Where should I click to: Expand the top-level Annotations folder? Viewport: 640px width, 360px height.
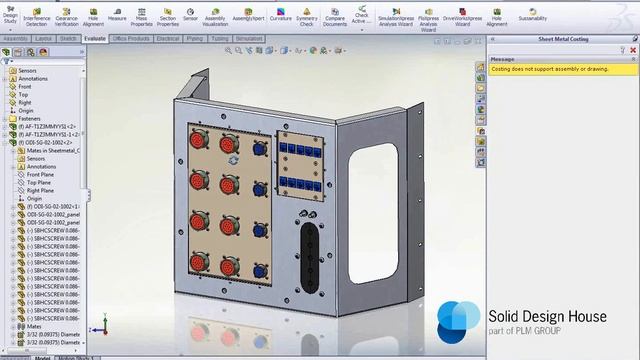[5, 79]
